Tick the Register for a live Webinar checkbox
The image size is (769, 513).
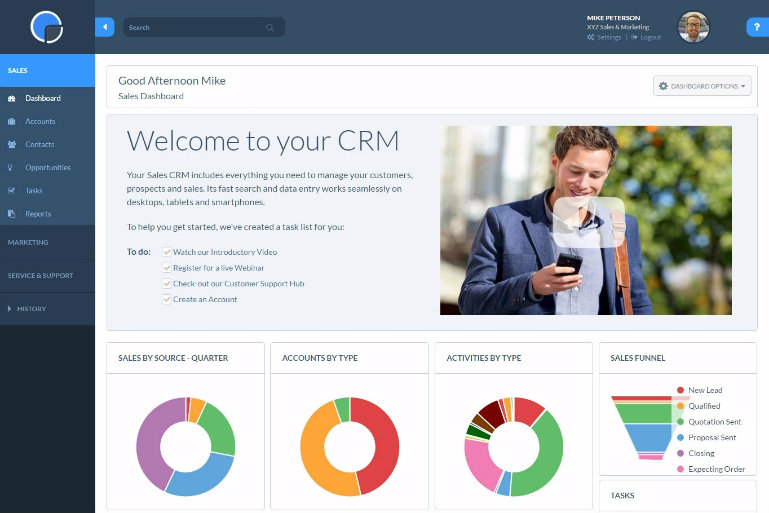(166, 268)
